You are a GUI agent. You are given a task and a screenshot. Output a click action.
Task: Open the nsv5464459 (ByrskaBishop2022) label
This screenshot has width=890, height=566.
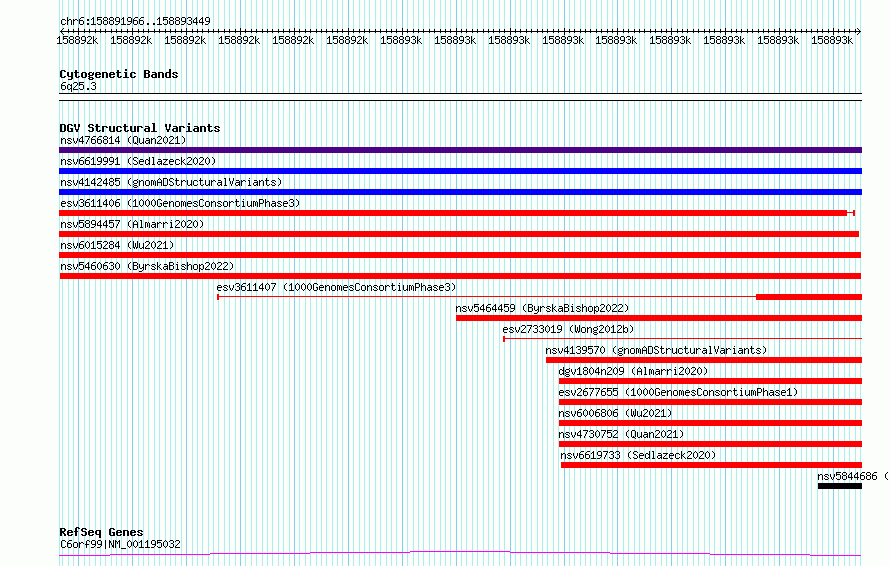542,308
